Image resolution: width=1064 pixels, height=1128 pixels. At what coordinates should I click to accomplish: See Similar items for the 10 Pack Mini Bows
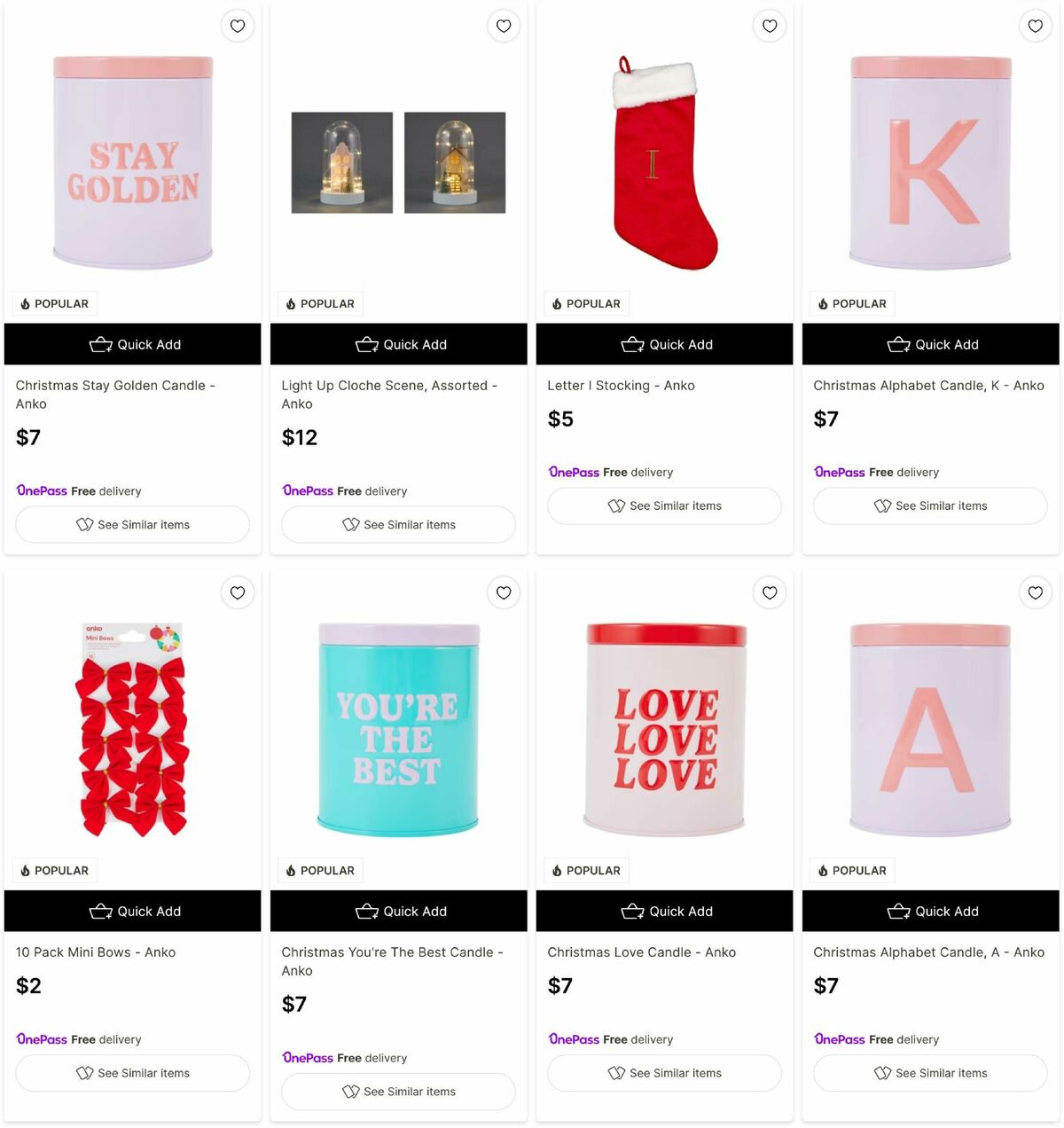tap(132, 1073)
